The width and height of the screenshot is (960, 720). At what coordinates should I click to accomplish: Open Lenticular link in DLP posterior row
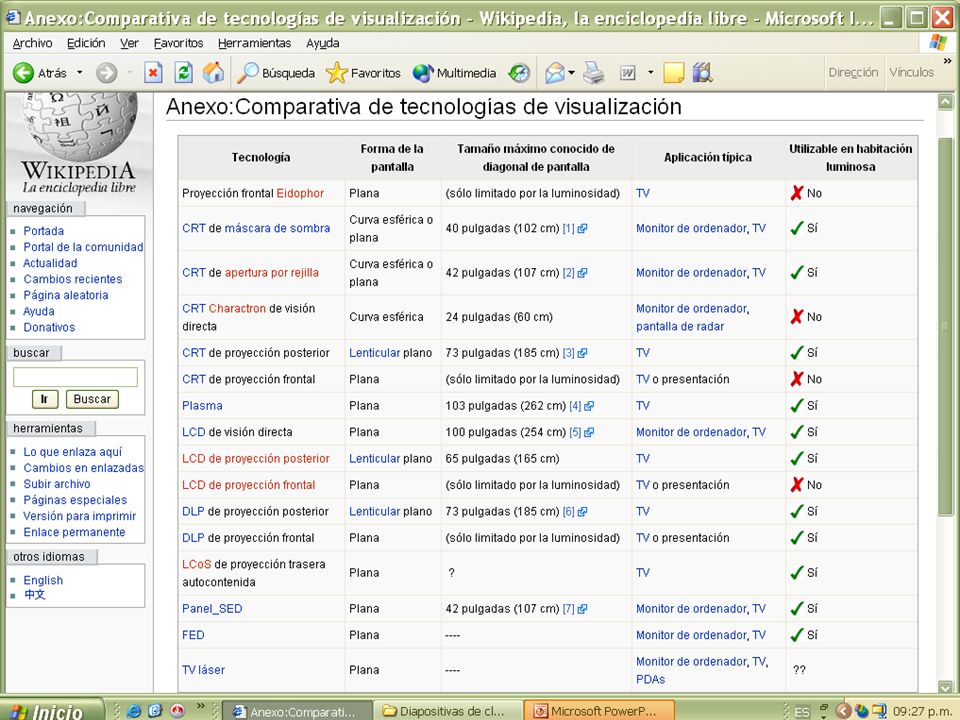374,511
